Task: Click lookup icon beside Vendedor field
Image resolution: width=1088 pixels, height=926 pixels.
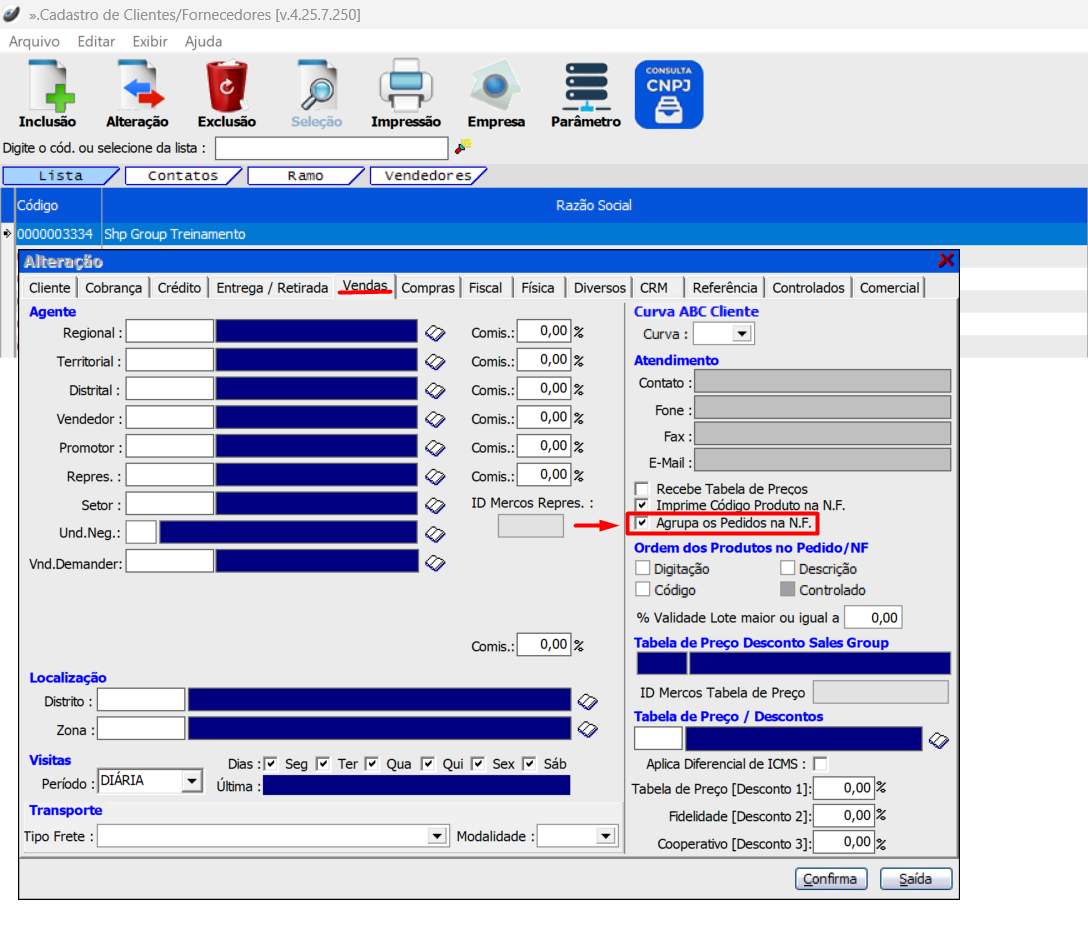Action: (x=435, y=419)
